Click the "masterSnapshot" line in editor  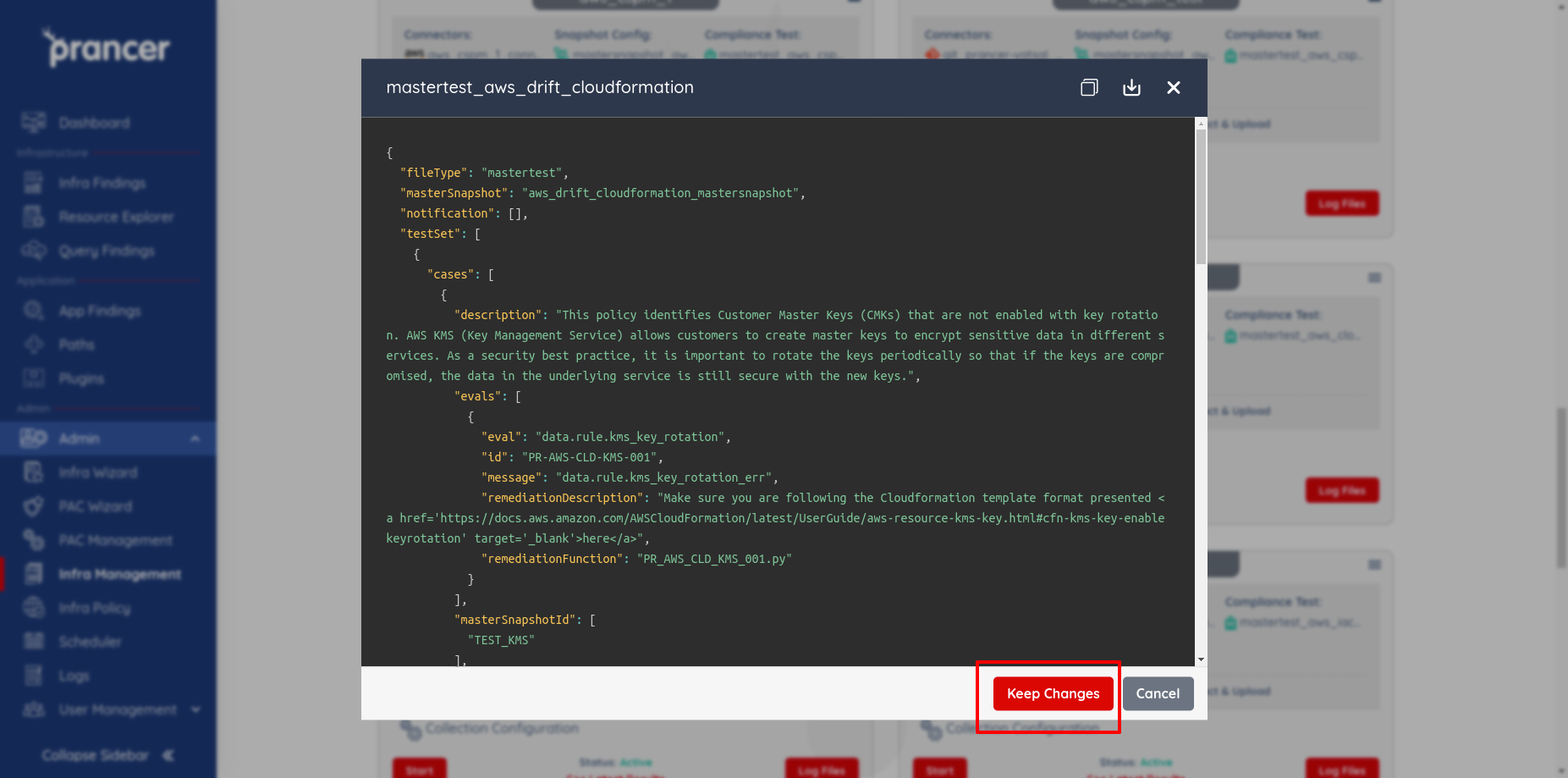point(602,193)
